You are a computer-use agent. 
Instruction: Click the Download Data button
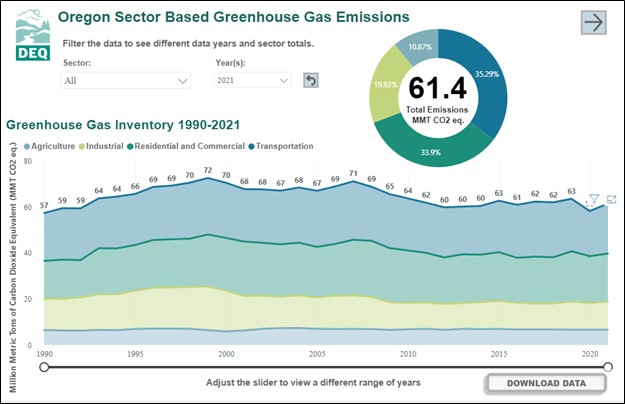click(546, 383)
